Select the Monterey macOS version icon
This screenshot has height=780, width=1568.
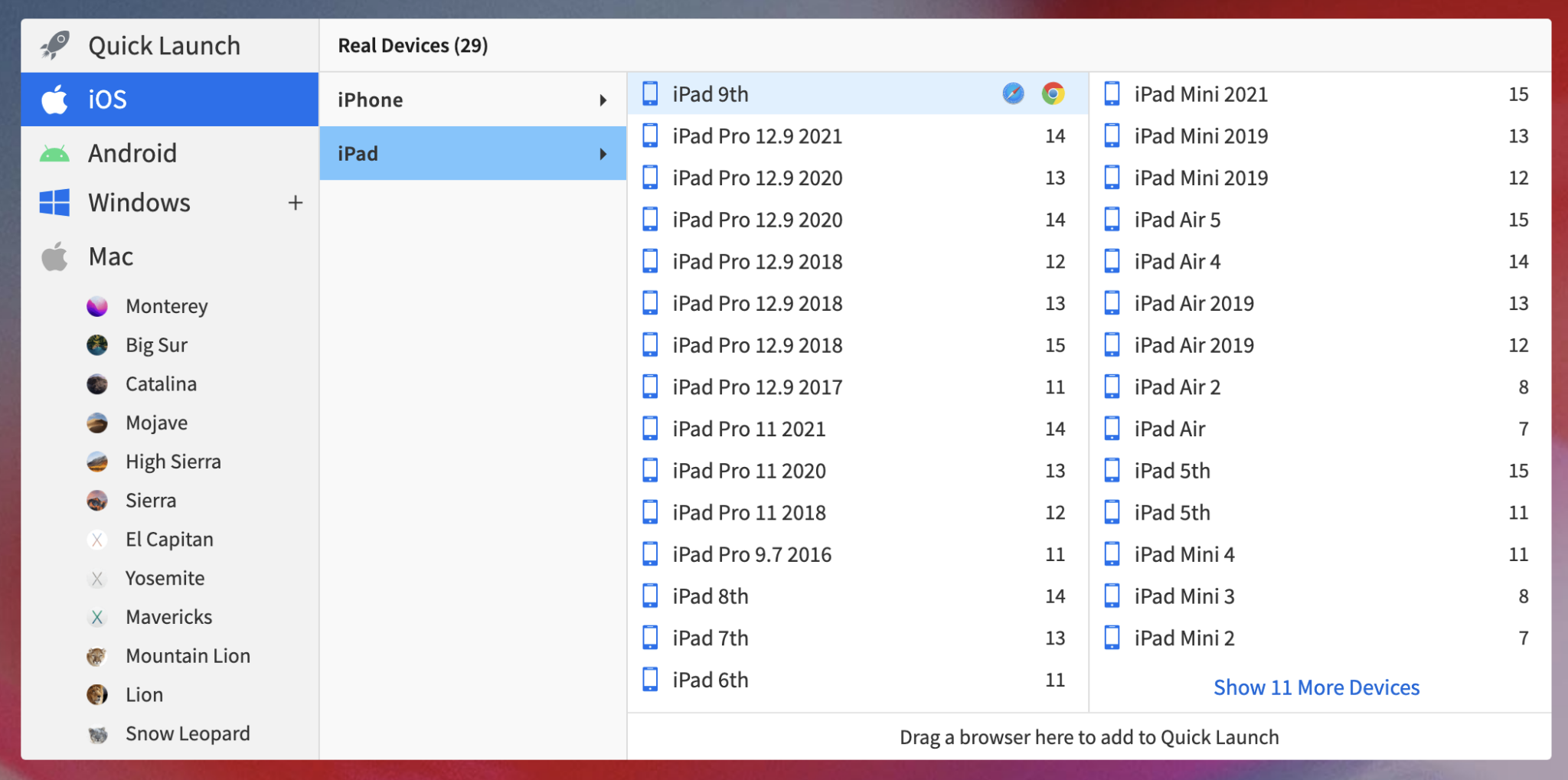(96, 305)
